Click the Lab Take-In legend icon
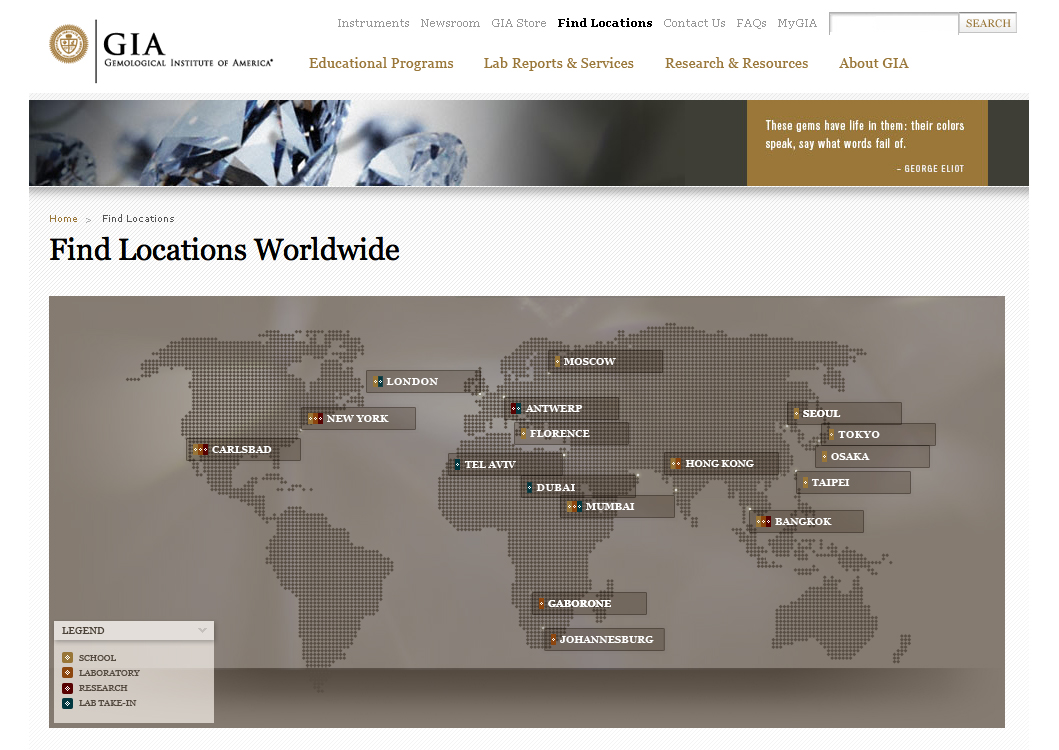Viewport: 1059px width, 750px height. pyautogui.click(x=68, y=703)
